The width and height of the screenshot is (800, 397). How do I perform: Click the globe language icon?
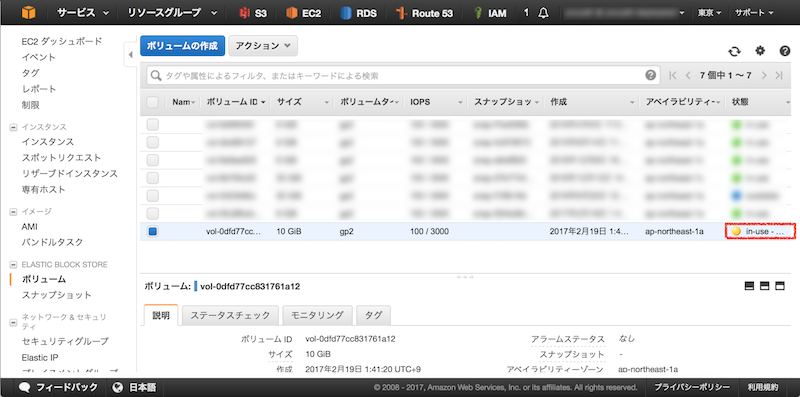pos(118,387)
